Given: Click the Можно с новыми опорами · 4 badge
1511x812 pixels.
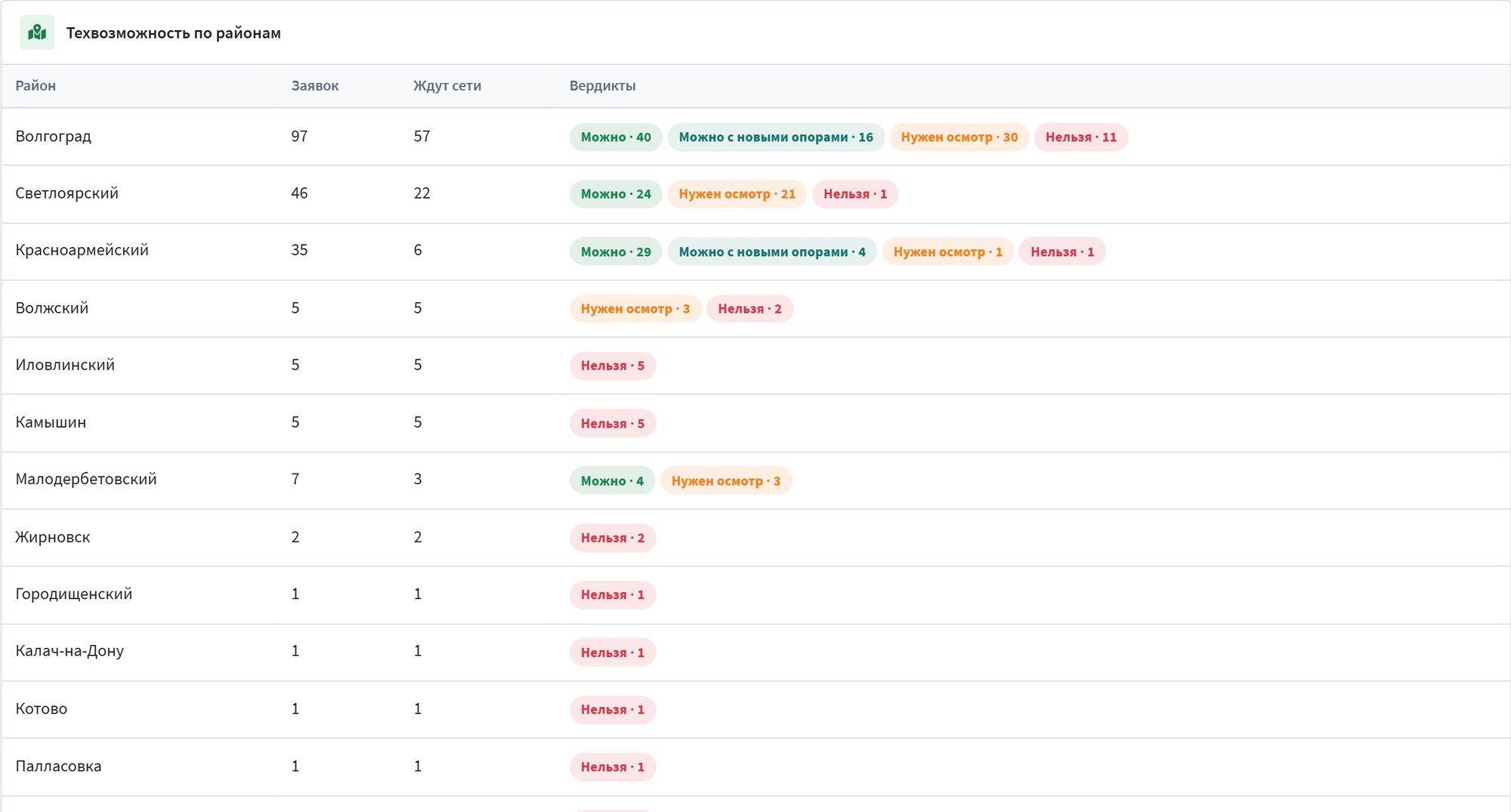Looking at the screenshot, I should (x=772, y=252).
